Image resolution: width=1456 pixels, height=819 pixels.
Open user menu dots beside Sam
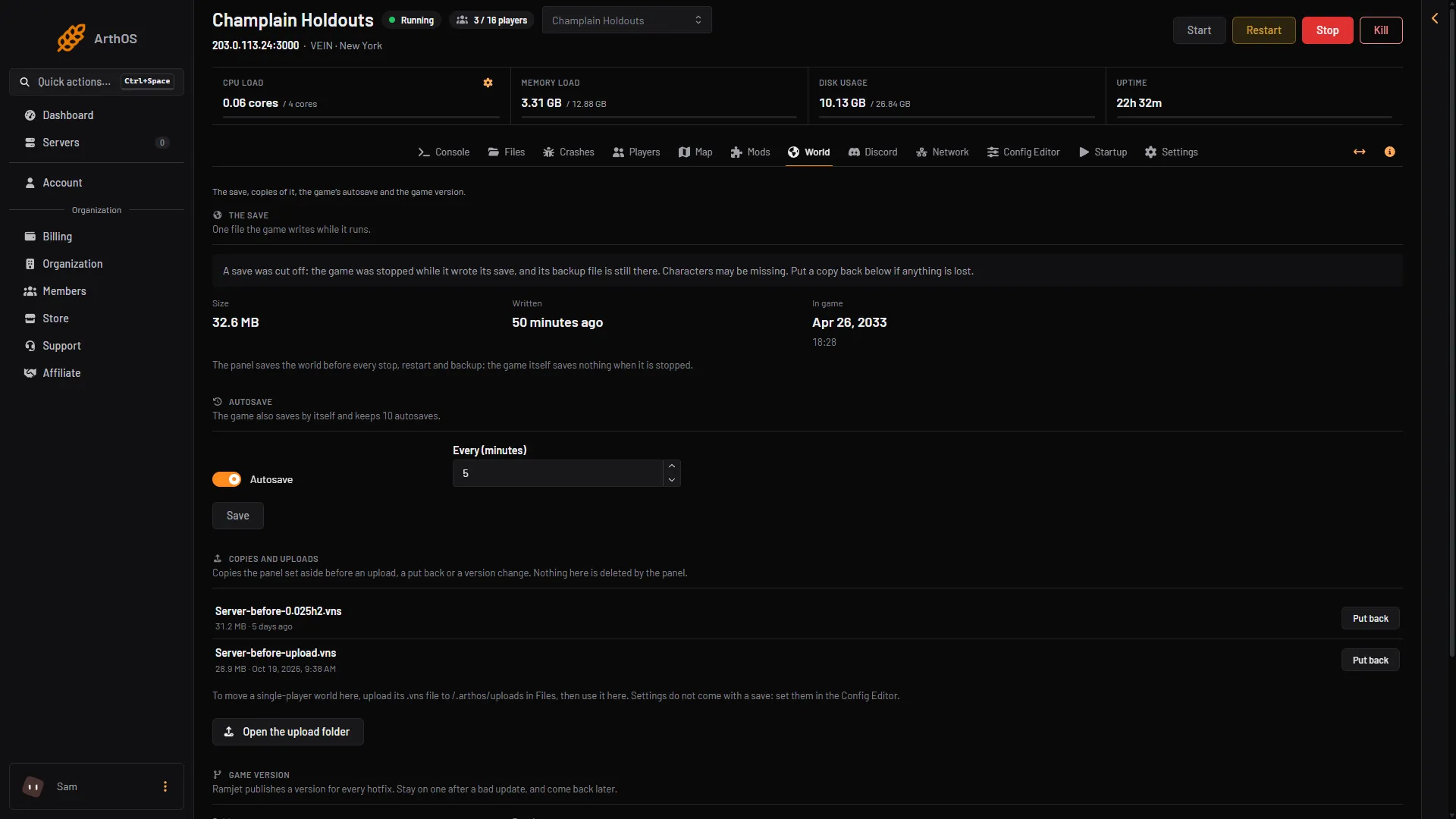tap(165, 786)
